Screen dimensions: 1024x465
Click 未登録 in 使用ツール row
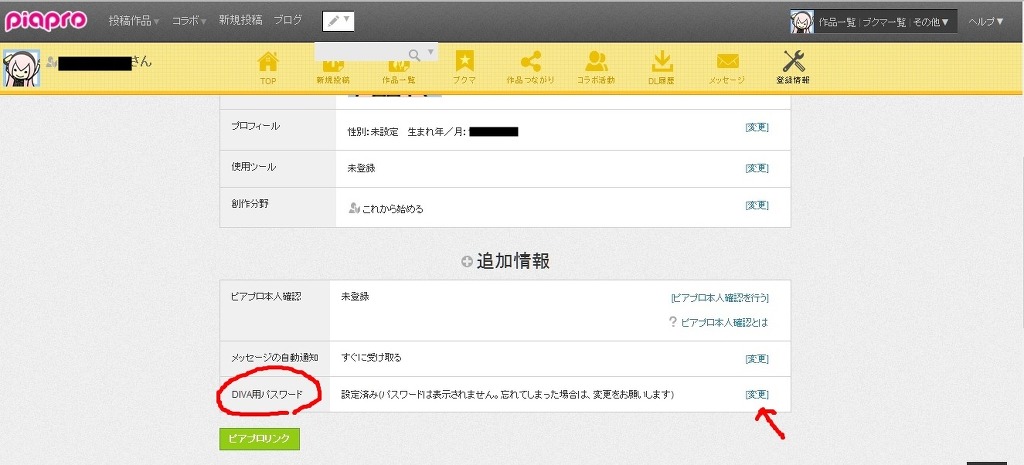(x=361, y=168)
